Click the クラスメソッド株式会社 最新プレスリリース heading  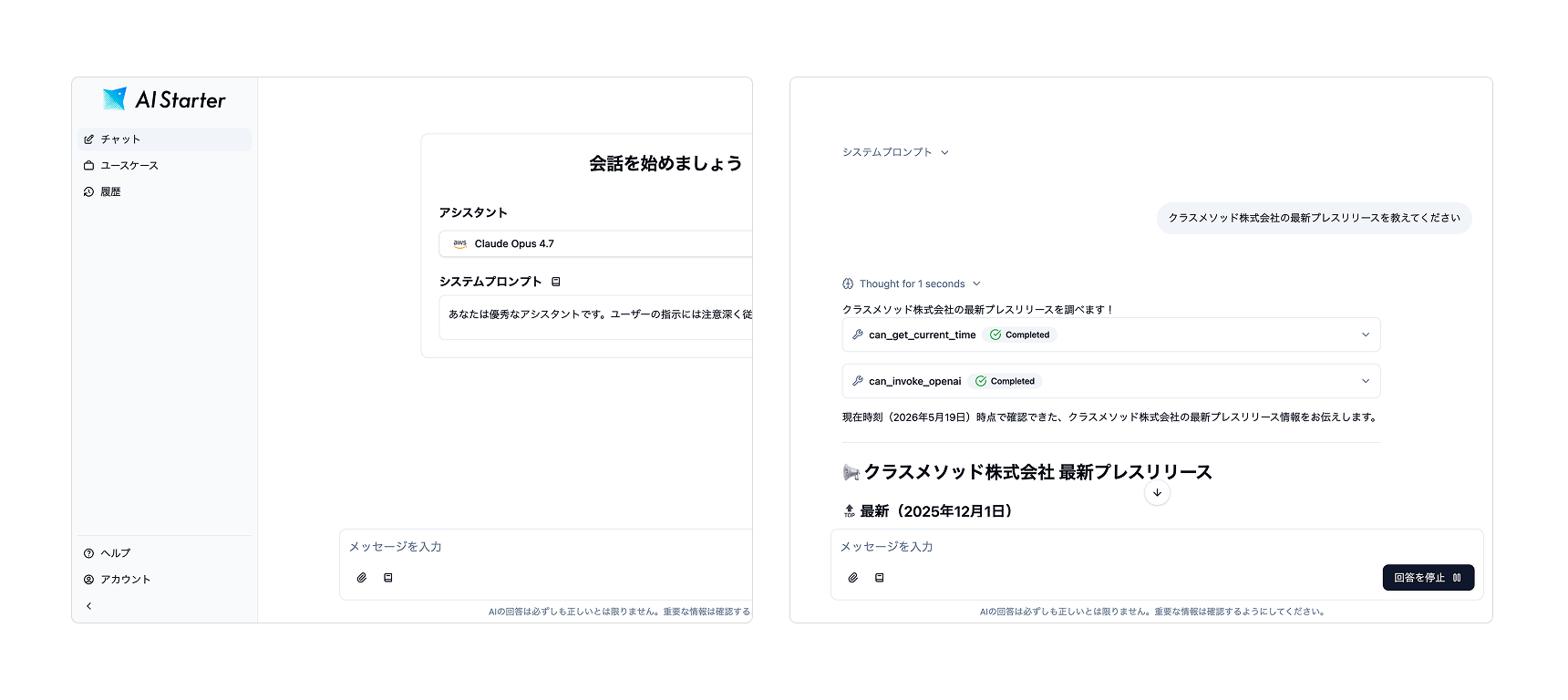1027,472
